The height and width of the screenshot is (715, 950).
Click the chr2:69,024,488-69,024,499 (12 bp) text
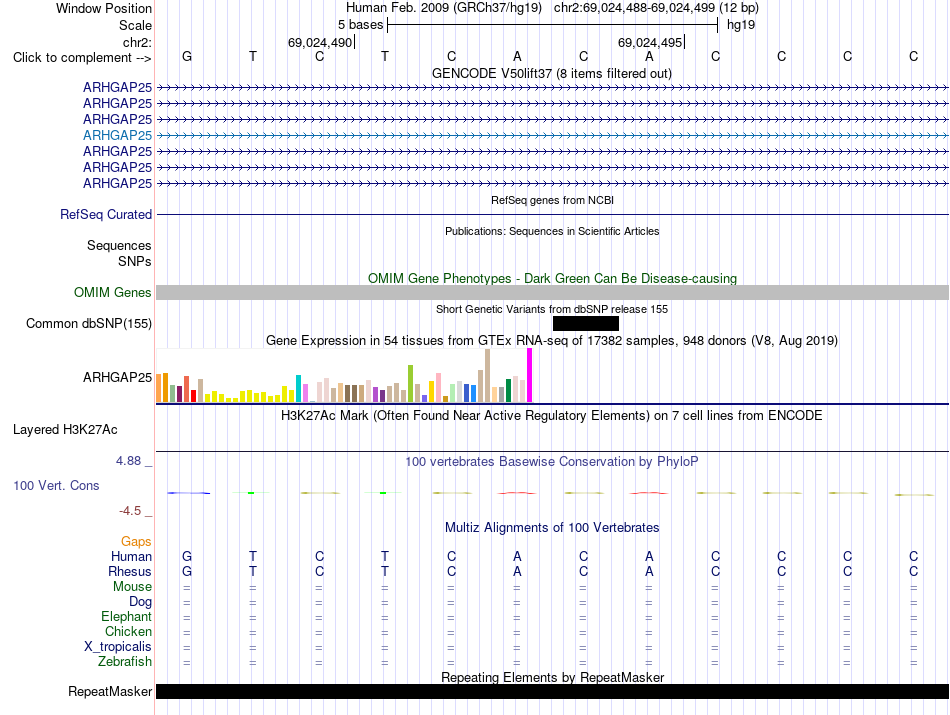pyautogui.click(x=656, y=8)
